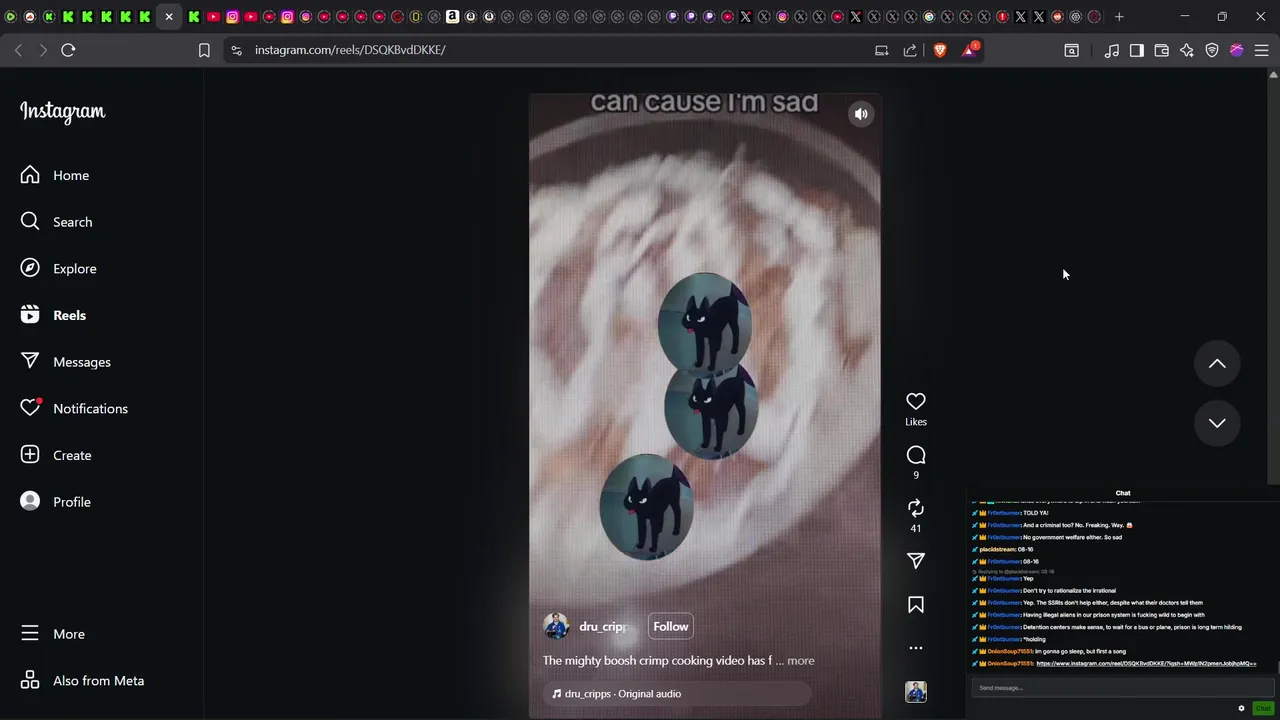The height and width of the screenshot is (720, 1280).
Task: View Notifications with the heart icon
Action: point(74,408)
